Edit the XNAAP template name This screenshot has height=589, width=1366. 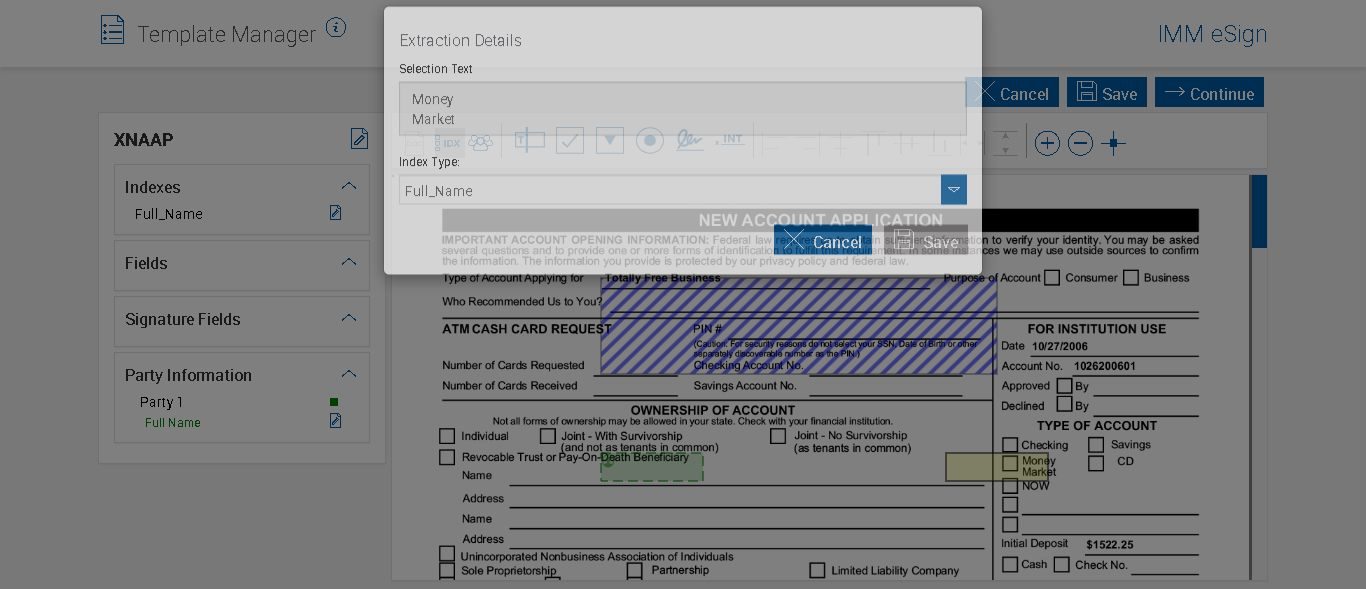pos(359,139)
